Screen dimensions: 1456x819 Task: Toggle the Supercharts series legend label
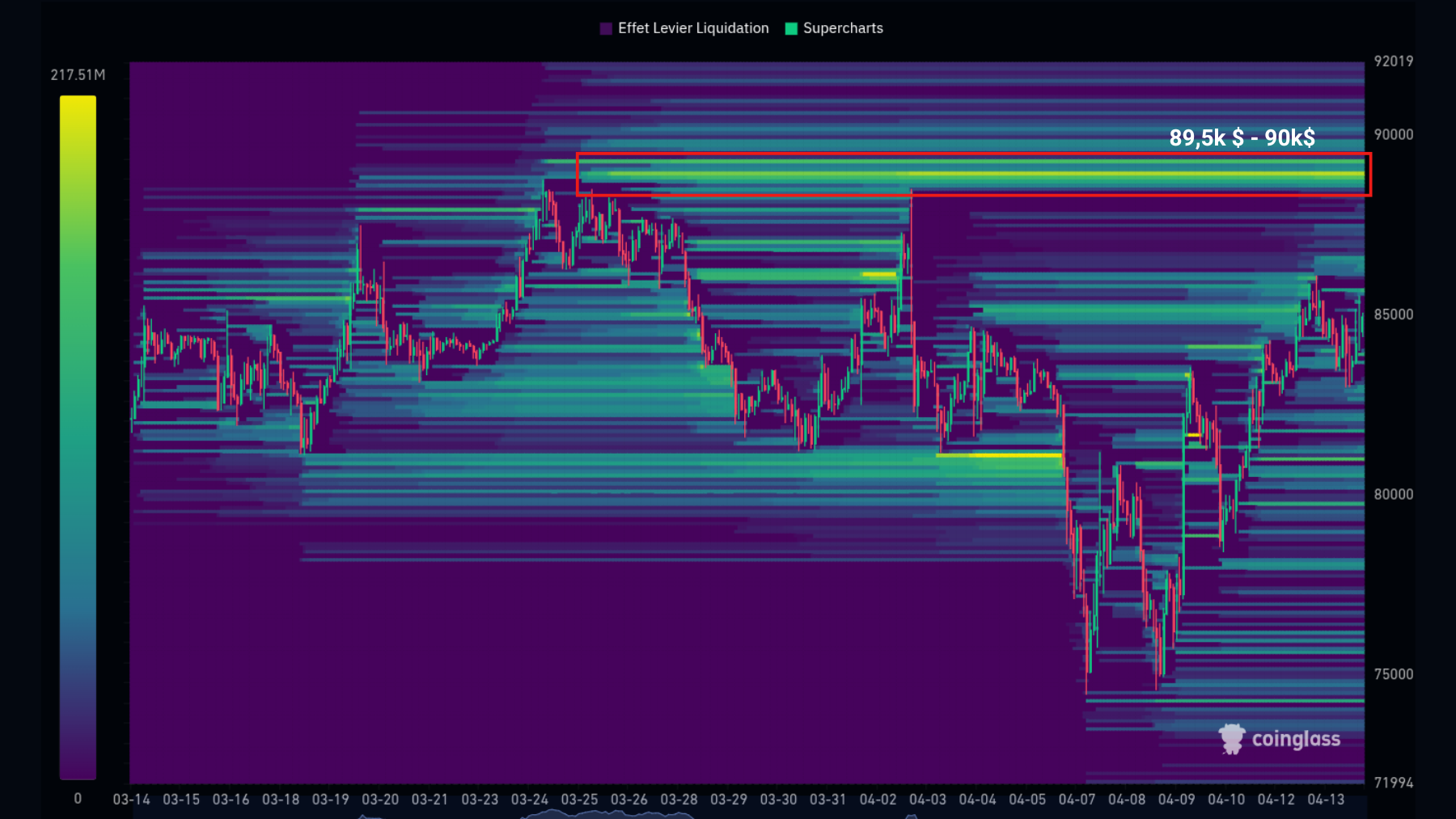click(x=842, y=28)
